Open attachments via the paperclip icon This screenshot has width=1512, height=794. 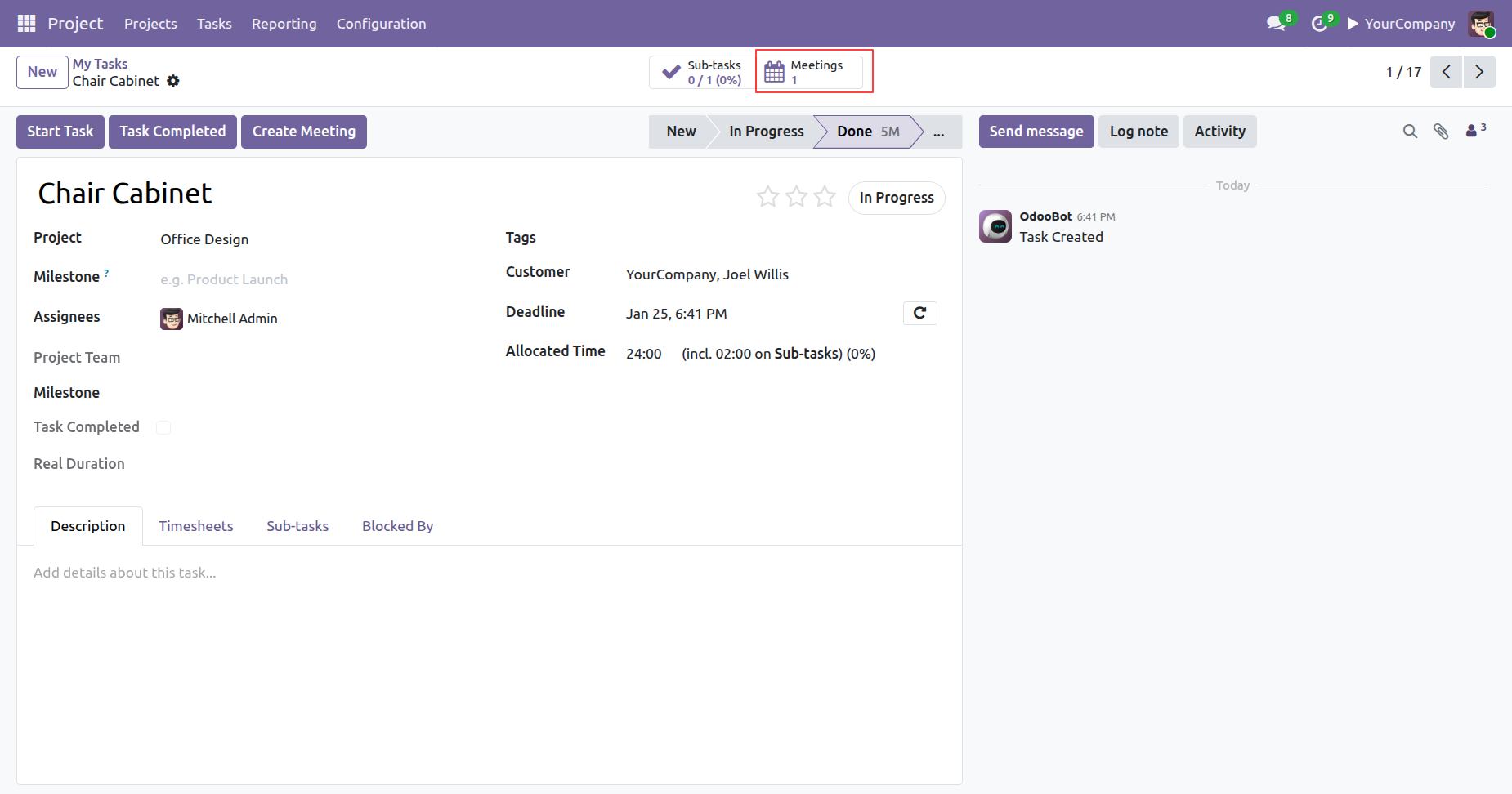1441,132
